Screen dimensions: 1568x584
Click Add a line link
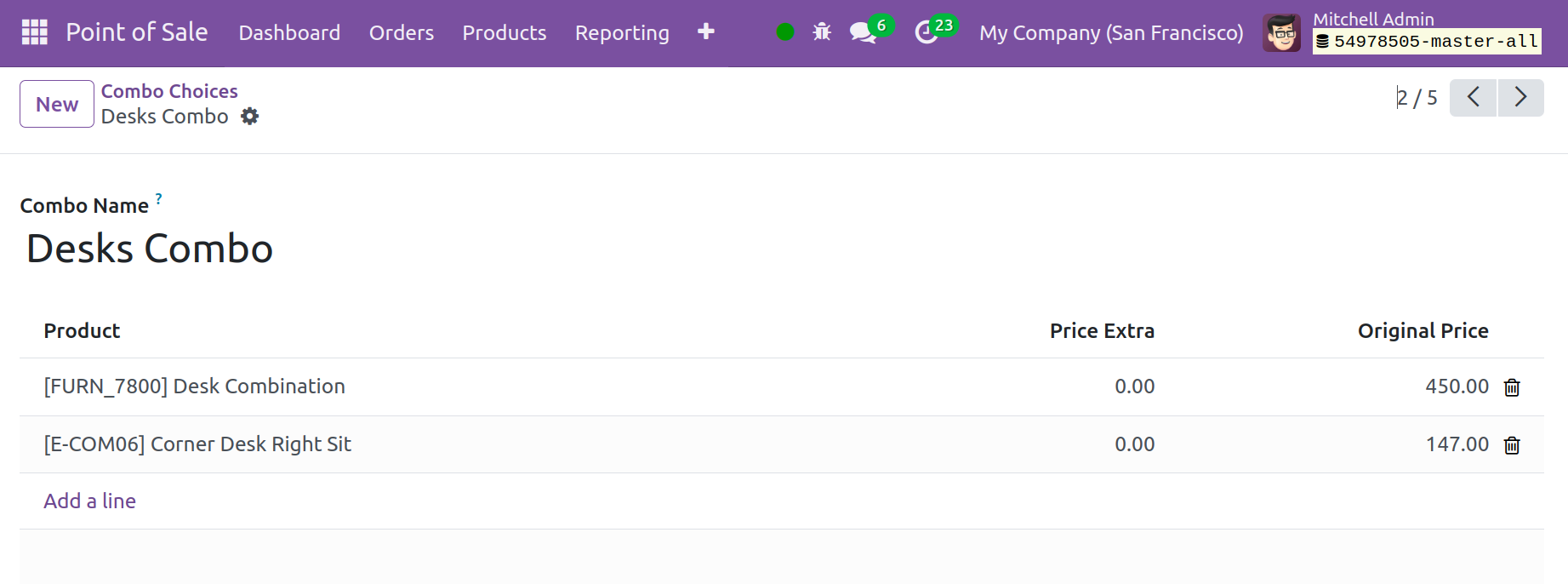click(90, 501)
